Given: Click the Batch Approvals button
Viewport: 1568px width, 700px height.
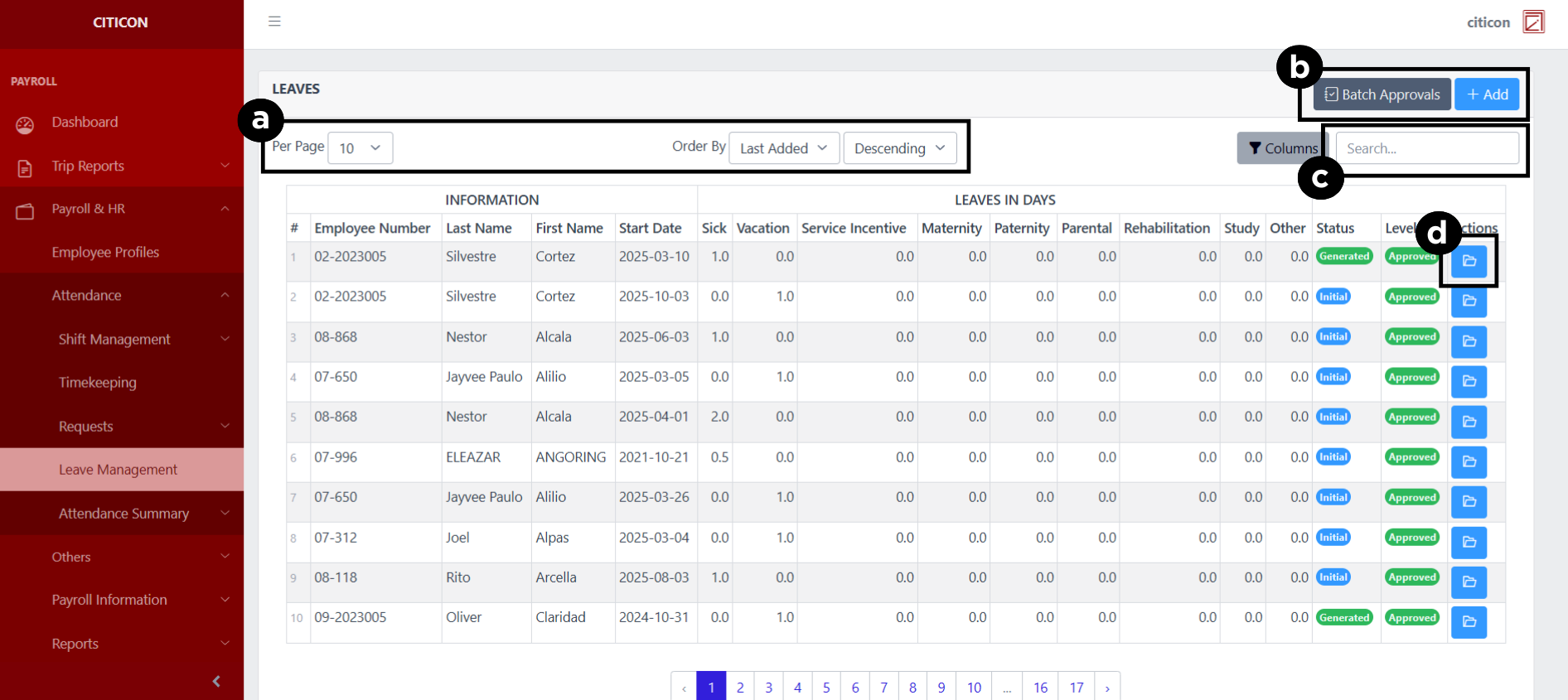Looking at the screenshot, I should [1382, 94].
